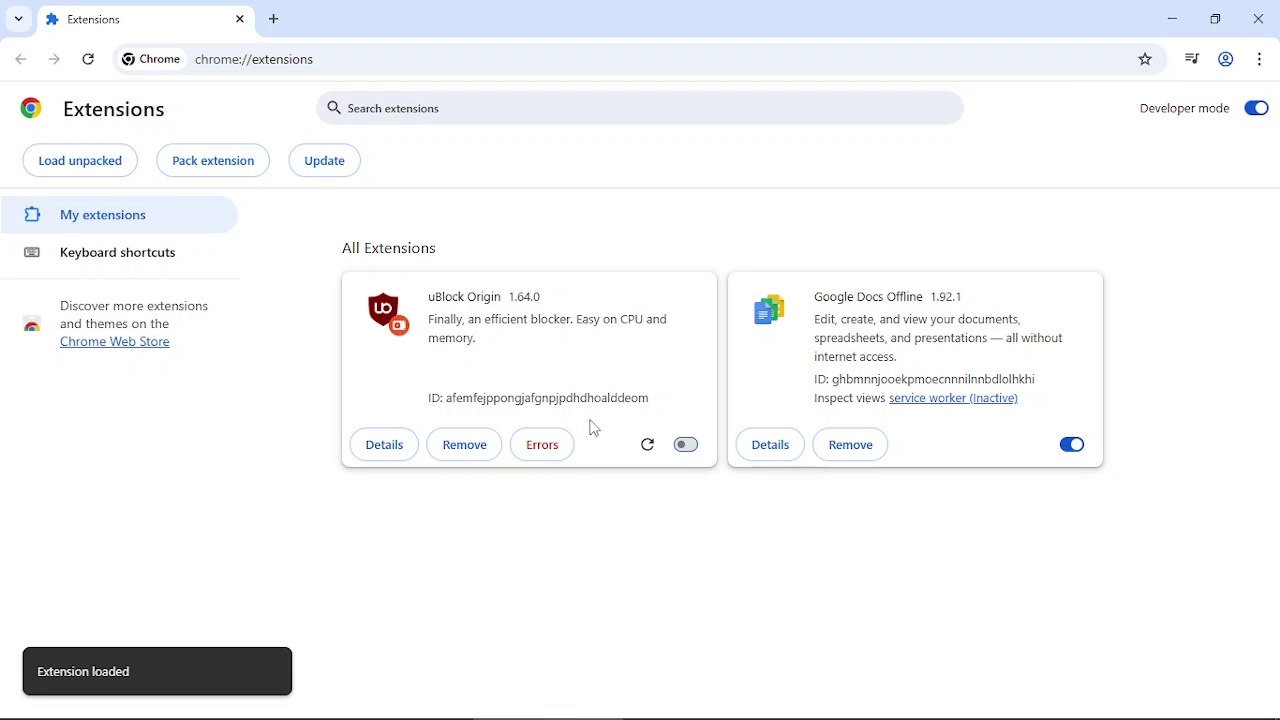Open a new tab with plus icon
The height and width of the screenshot is (720, 1280).
(x=274, y=19)
